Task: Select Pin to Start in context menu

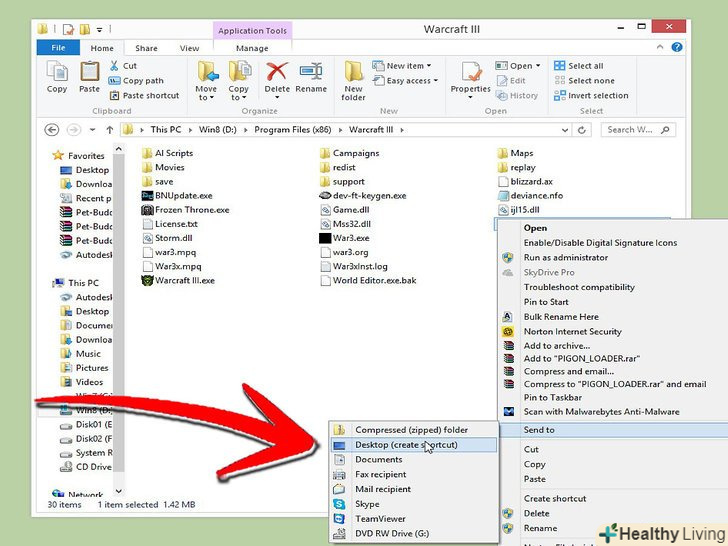Action: pyautogui.click(x=546, y=302)
